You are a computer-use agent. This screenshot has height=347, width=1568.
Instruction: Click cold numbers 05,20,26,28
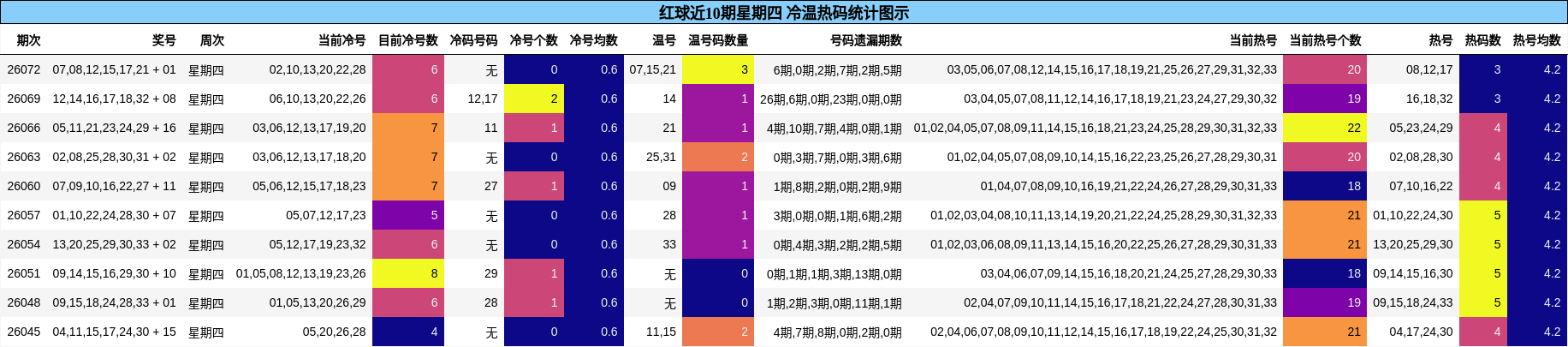tap(334, 332)
